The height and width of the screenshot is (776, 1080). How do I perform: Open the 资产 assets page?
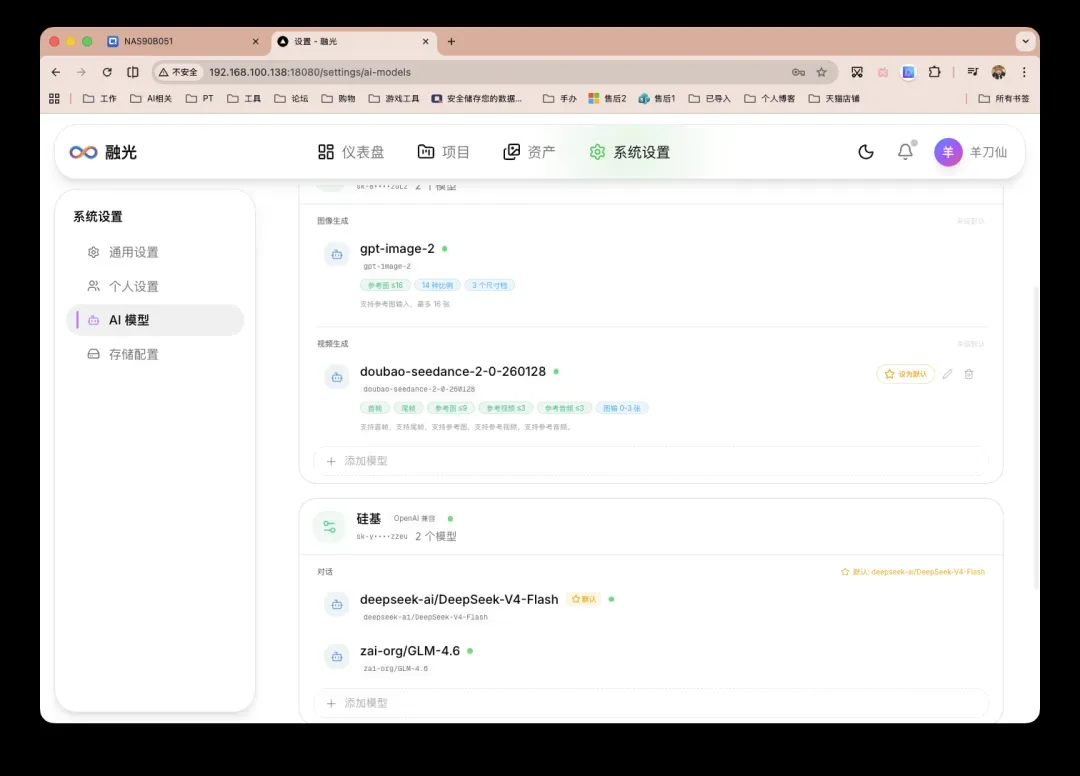tap(529, 152)
